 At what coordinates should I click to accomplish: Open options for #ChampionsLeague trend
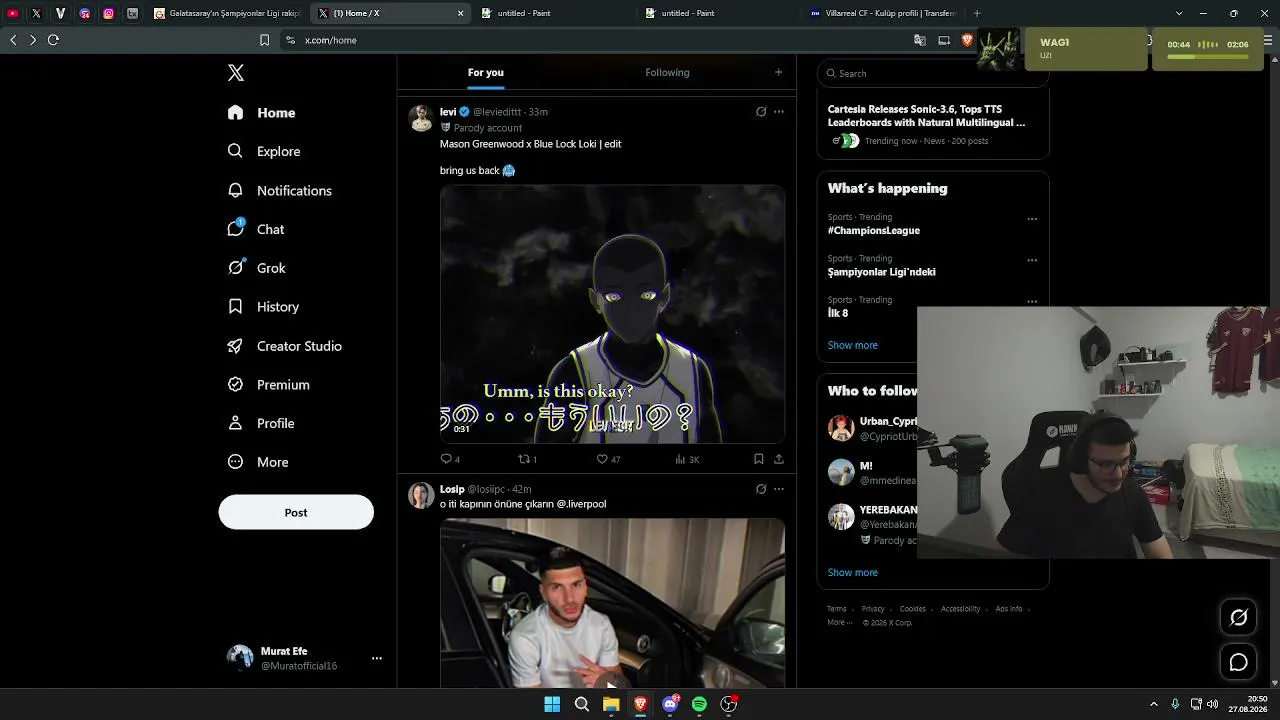(1032, 219)
